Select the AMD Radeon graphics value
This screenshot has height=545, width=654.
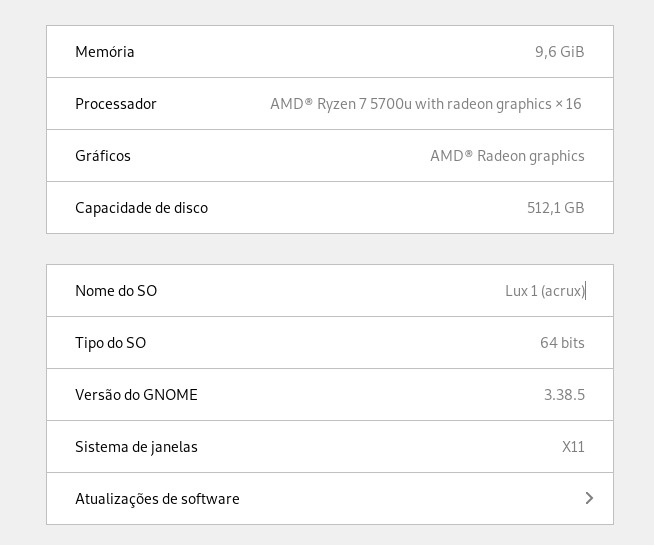click(x=507, y=156)
